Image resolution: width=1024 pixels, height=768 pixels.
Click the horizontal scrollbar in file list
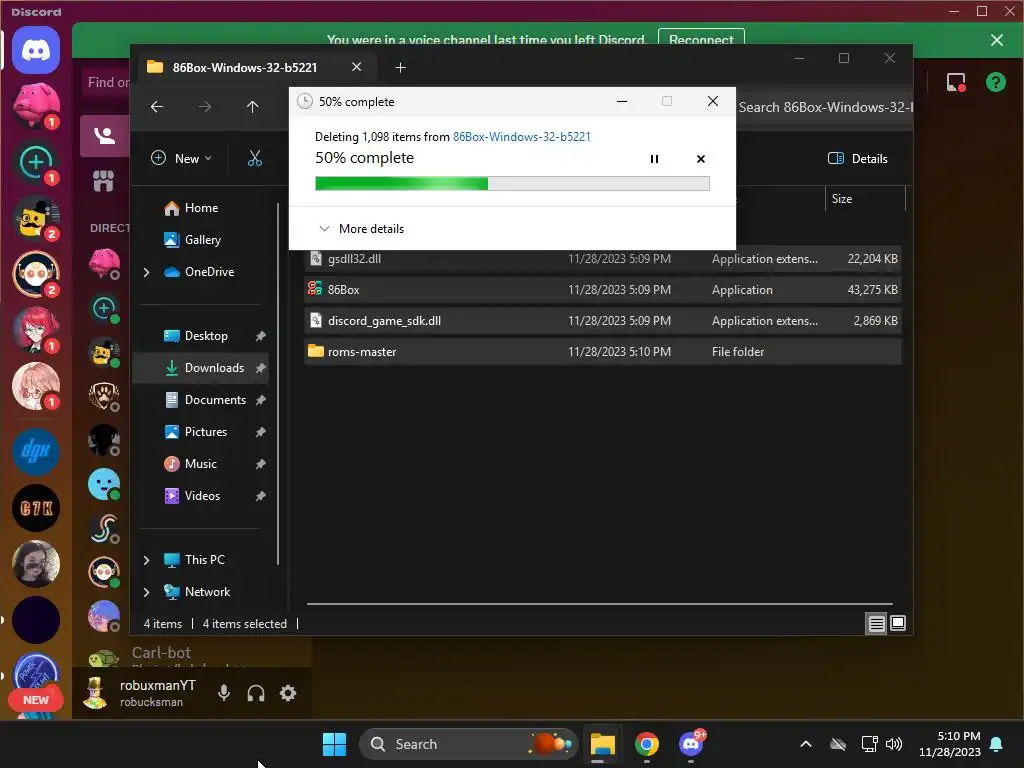pos(600,604)
